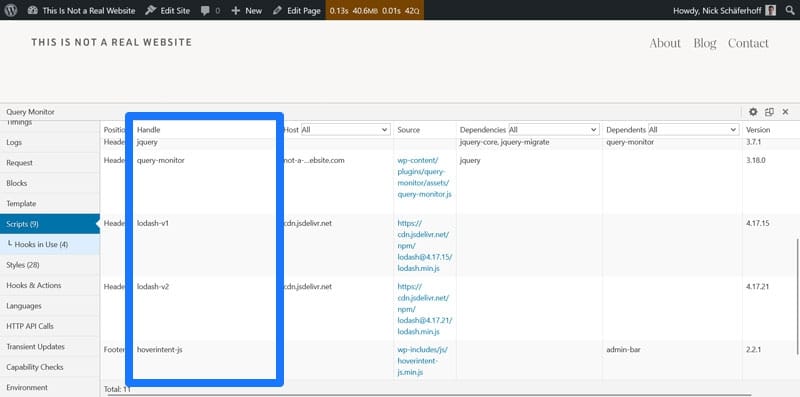Open lodash@4.17.21 source link
This screenshot has height=397, width=800.
(x=424, y=309)
